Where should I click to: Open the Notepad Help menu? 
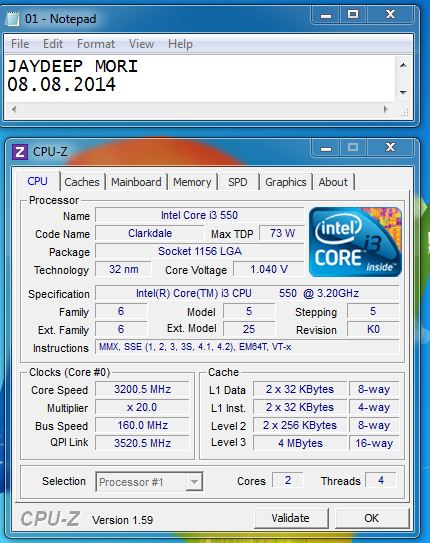pos(180,44)
